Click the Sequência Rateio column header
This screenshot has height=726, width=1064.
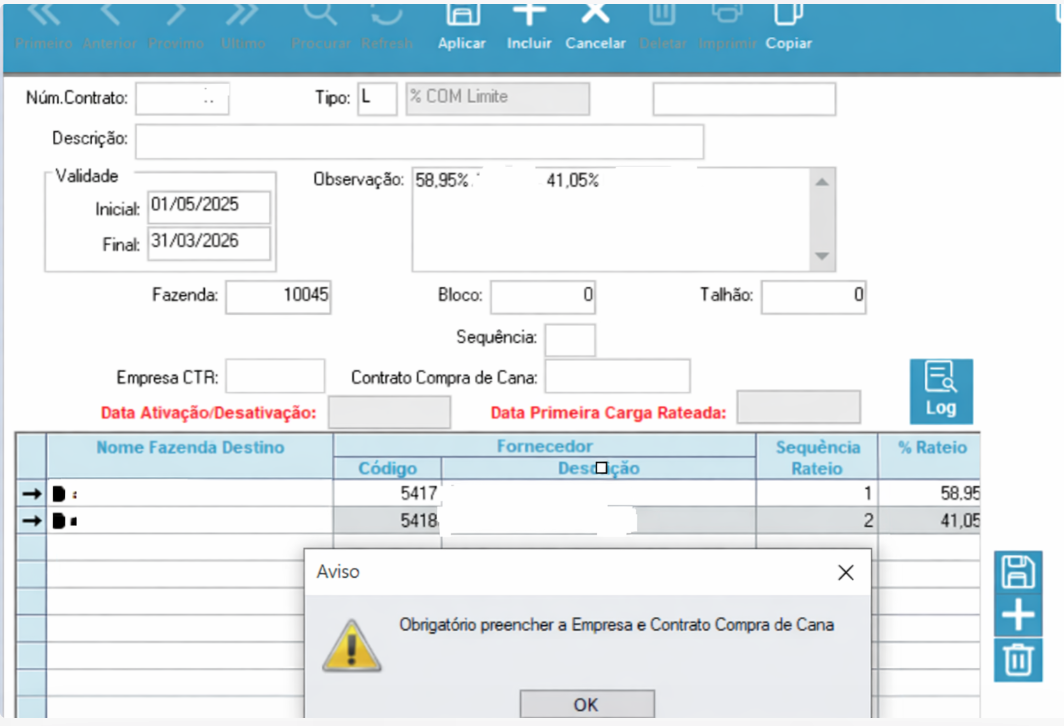point(817,457)
